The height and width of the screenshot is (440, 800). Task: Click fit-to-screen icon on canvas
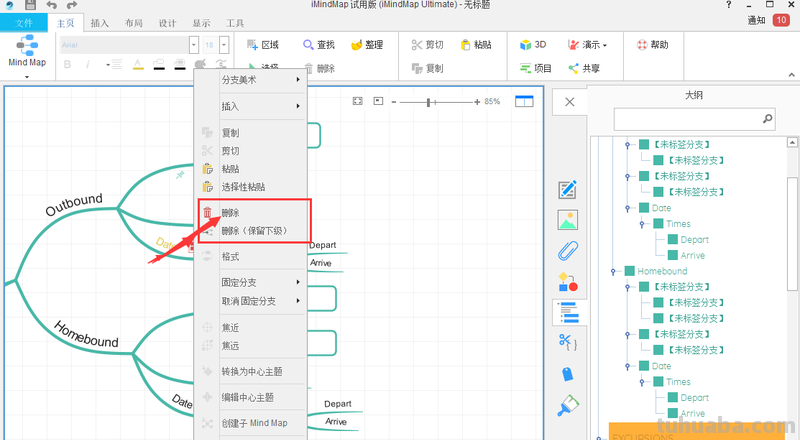point(358,102)
